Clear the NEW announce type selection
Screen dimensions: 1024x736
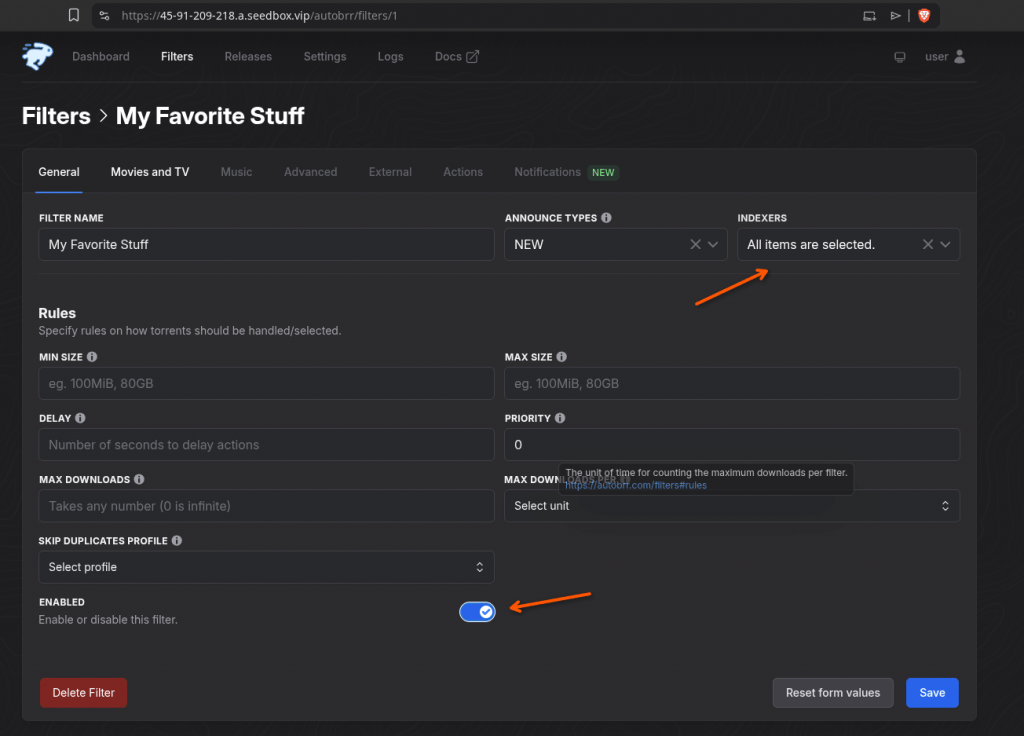(696, 244)
